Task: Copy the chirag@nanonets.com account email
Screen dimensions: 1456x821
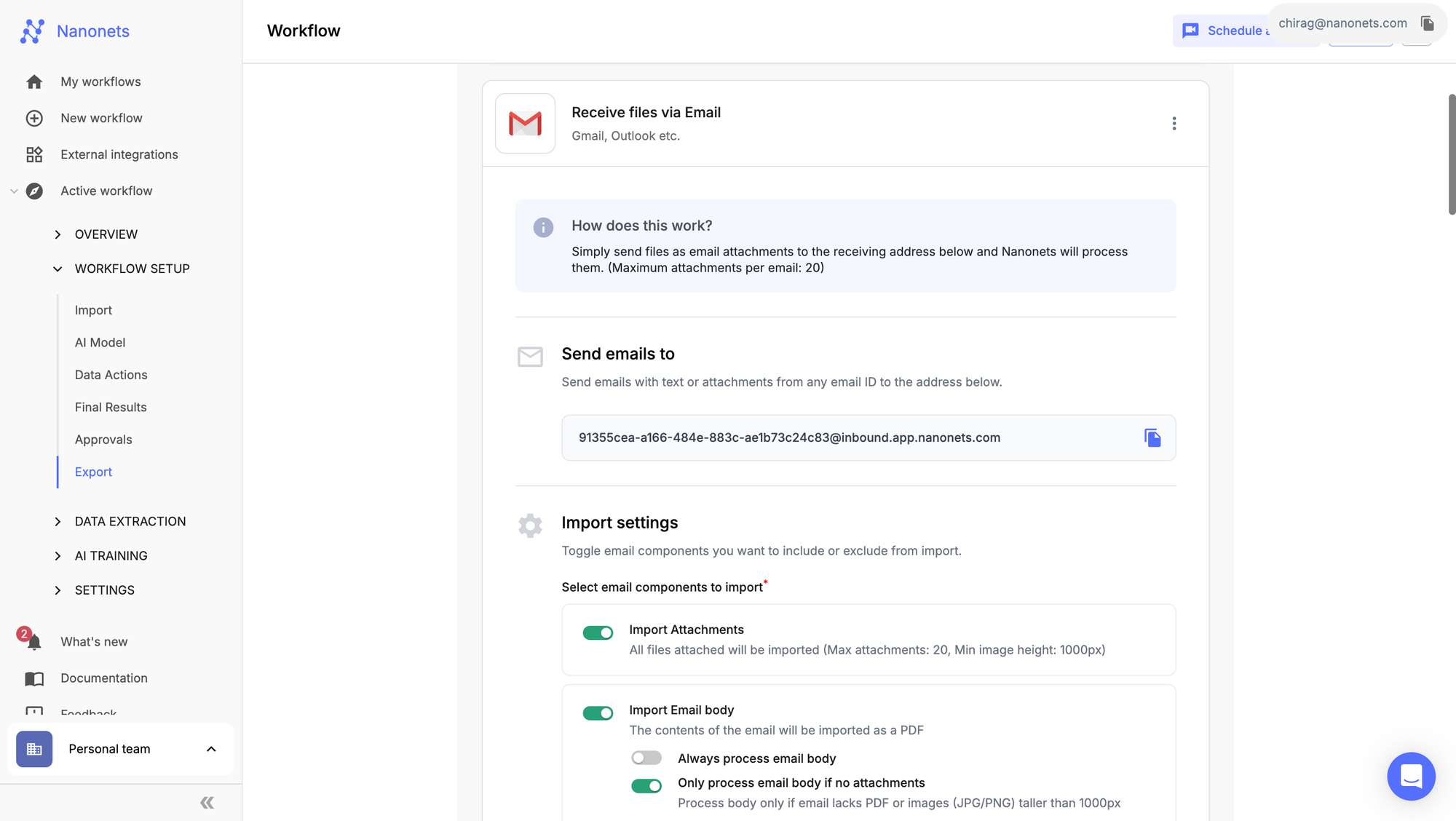Action: (x=1427, y=23)
